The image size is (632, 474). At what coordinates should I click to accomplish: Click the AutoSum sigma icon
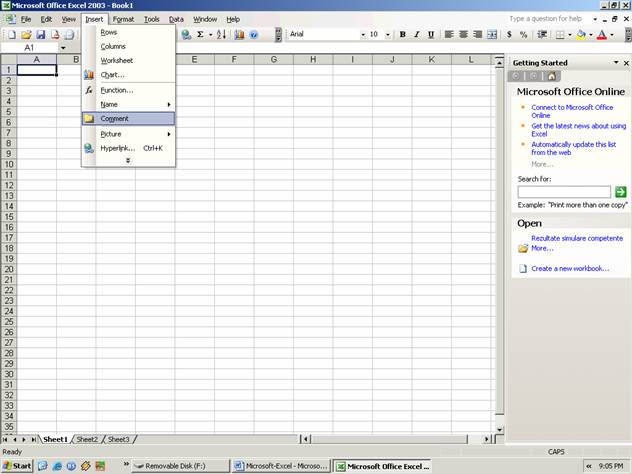tap(200, 35)
